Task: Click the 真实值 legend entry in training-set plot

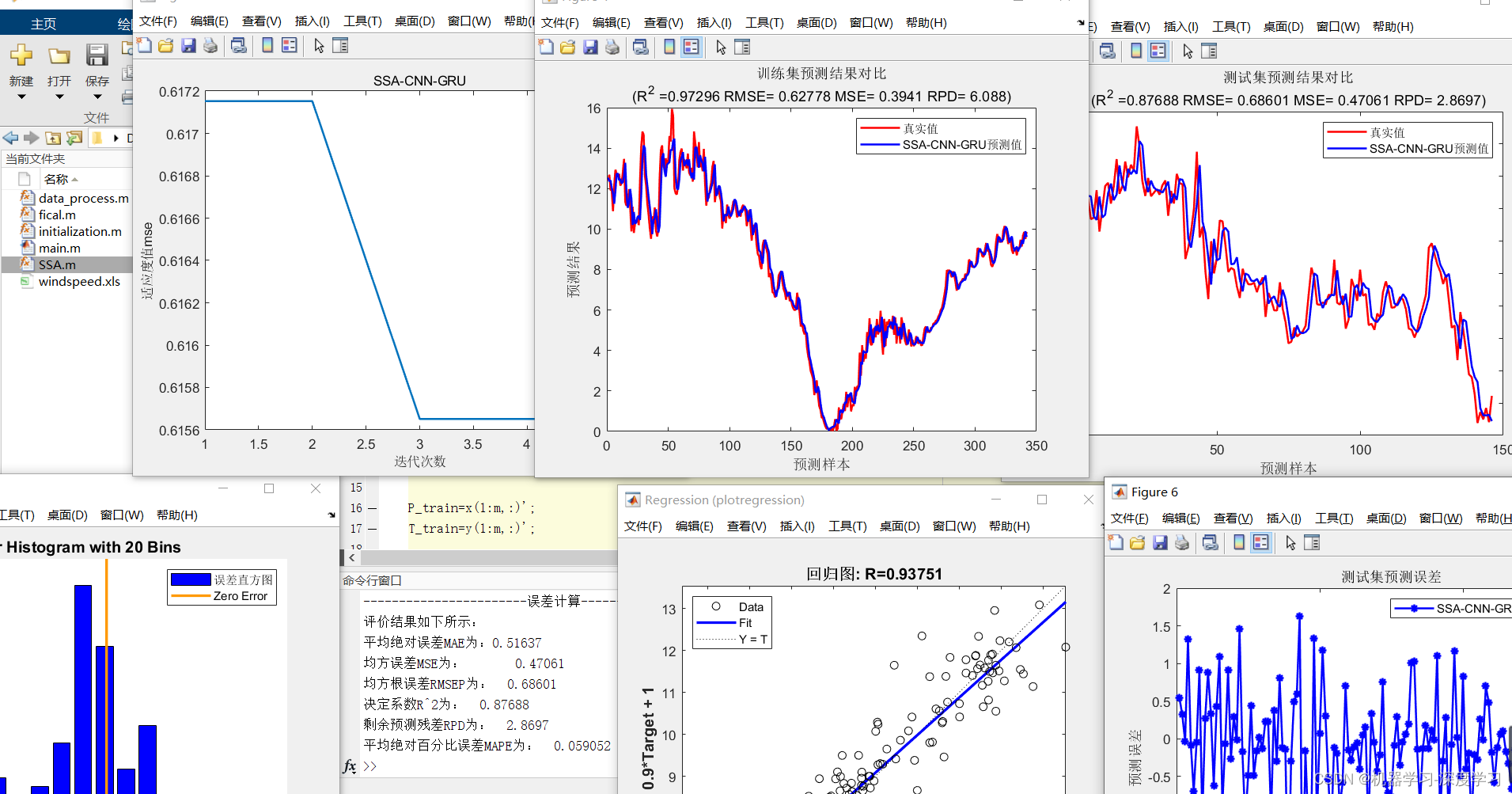Action: (x=920, y=128)
